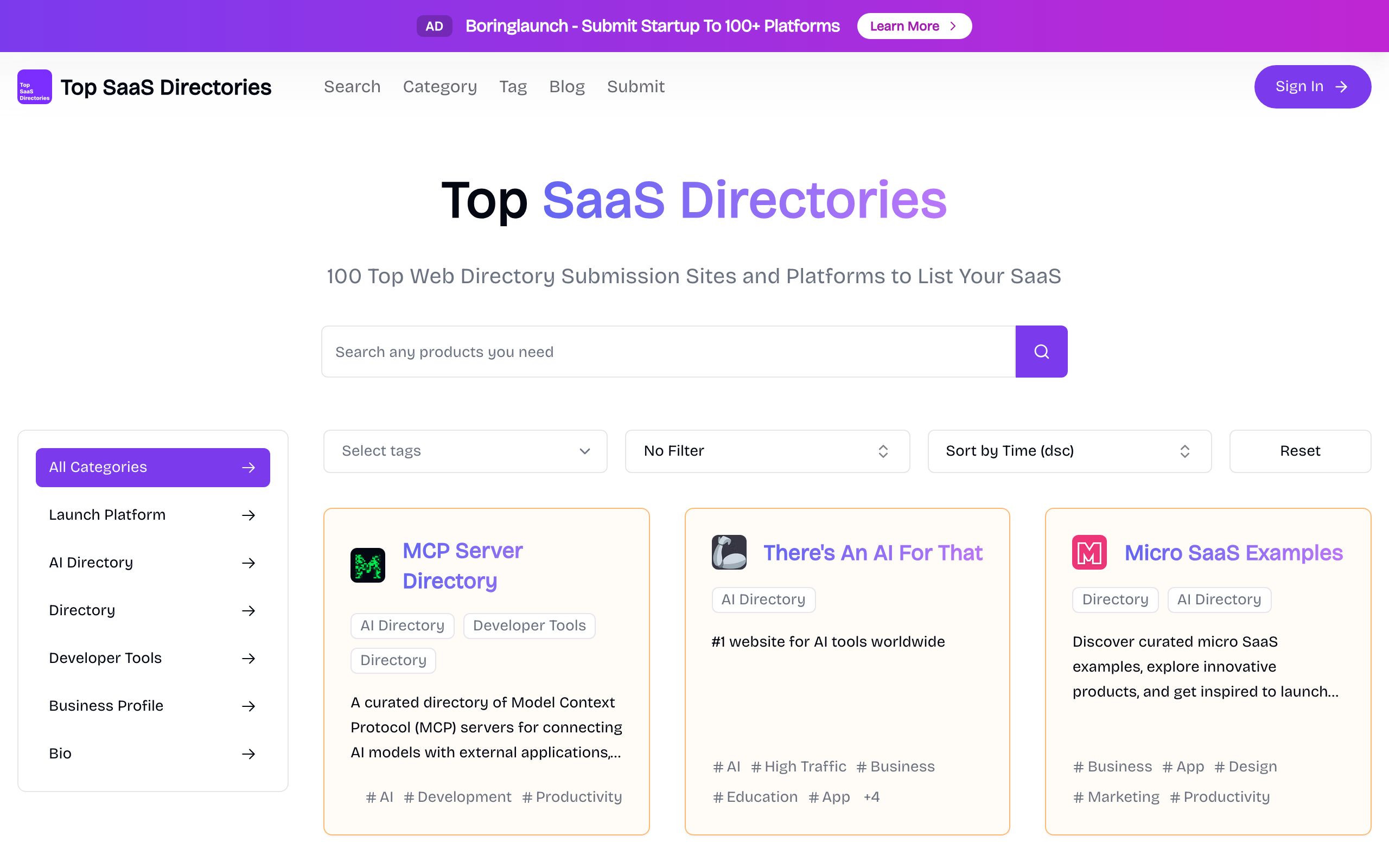
Task: Select Bio category in sidebar
Action: [x=152, y=753]
